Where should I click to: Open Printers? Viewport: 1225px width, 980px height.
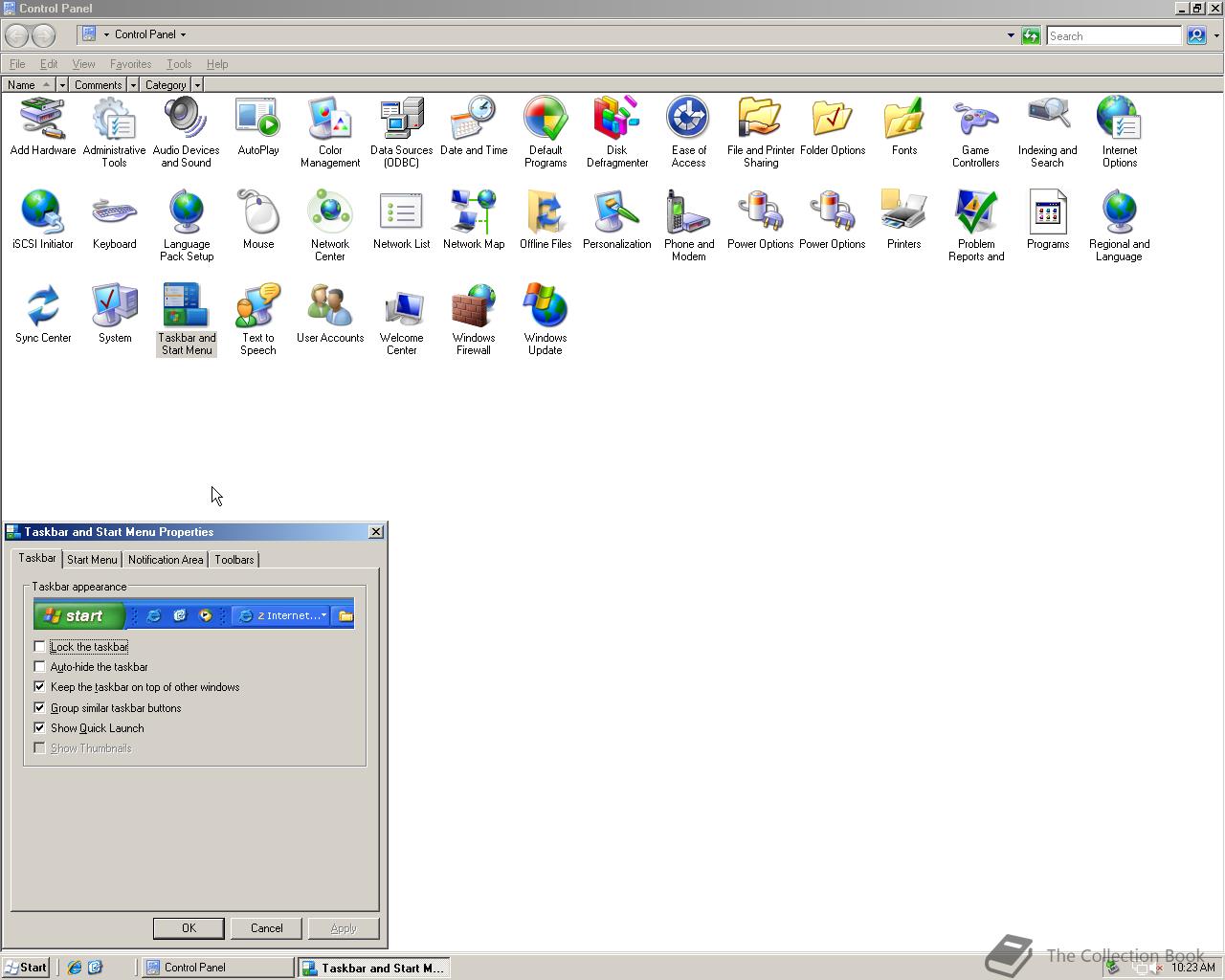pos(904,220)
